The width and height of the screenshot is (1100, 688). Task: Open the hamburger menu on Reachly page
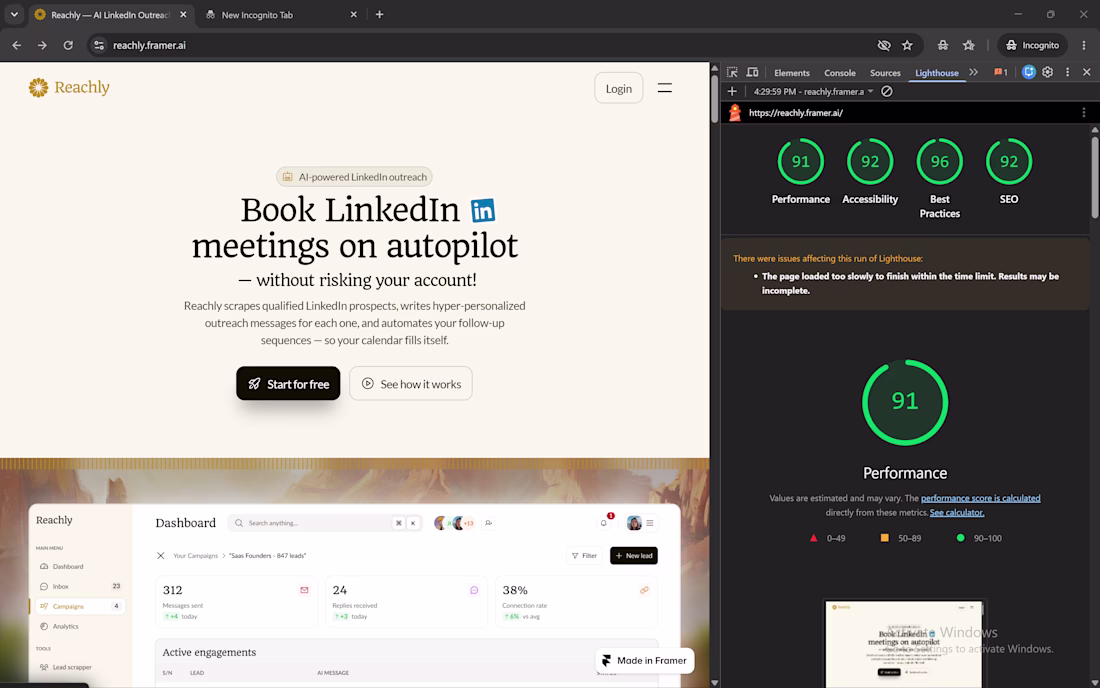pos(664,88)
